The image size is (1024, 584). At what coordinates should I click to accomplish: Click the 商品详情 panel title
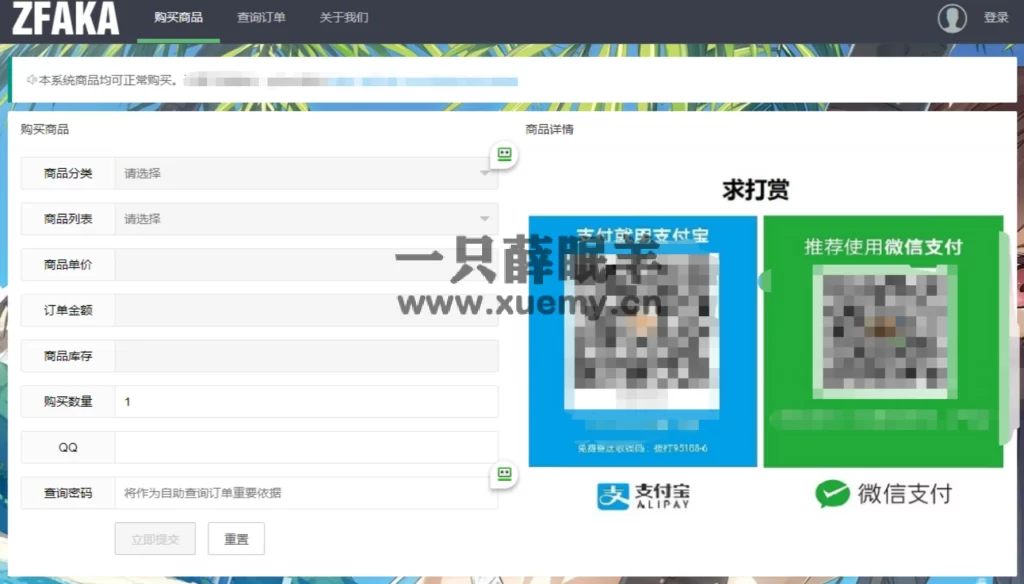point(549,129)
